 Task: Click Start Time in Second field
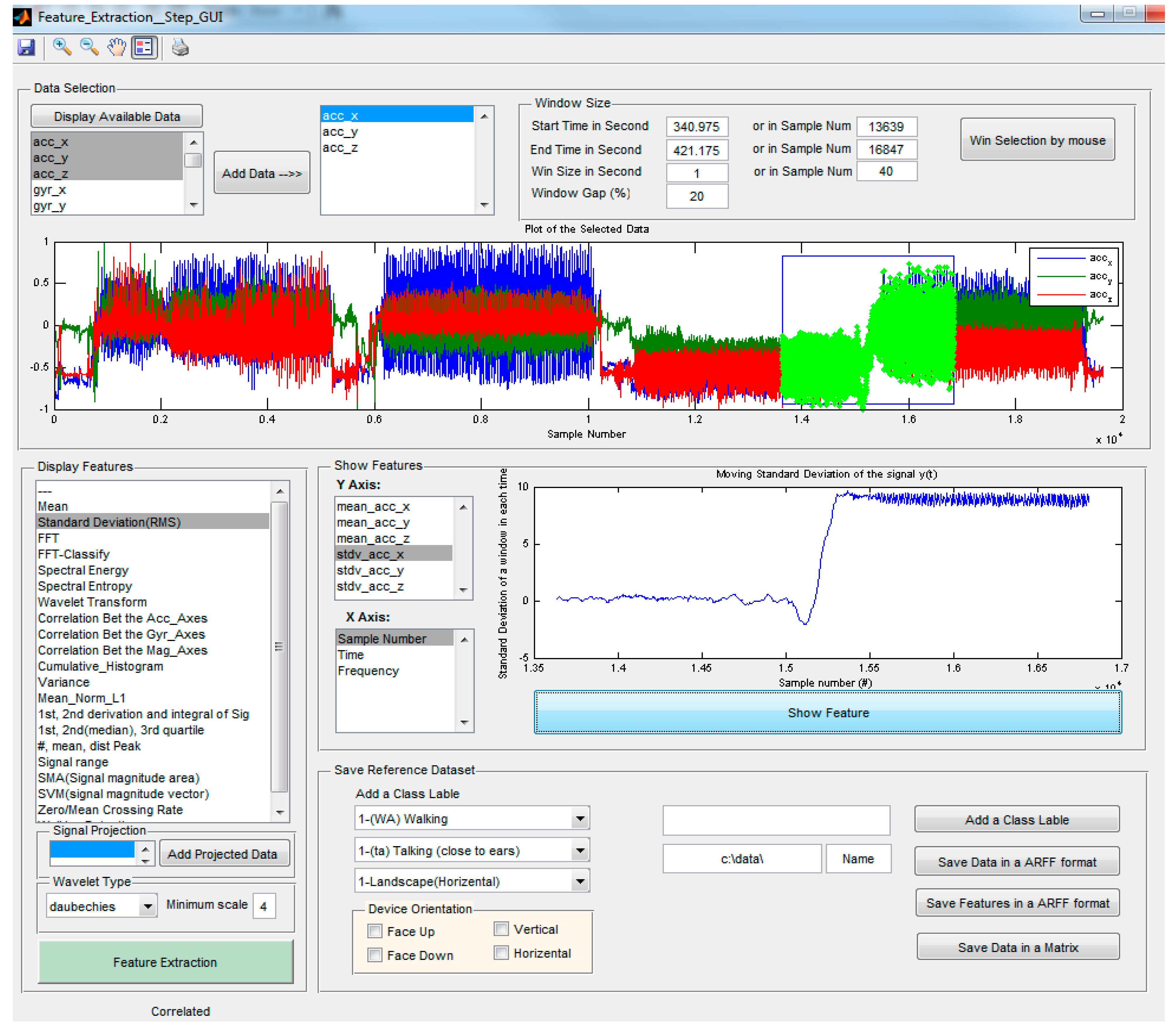[697, 126]
